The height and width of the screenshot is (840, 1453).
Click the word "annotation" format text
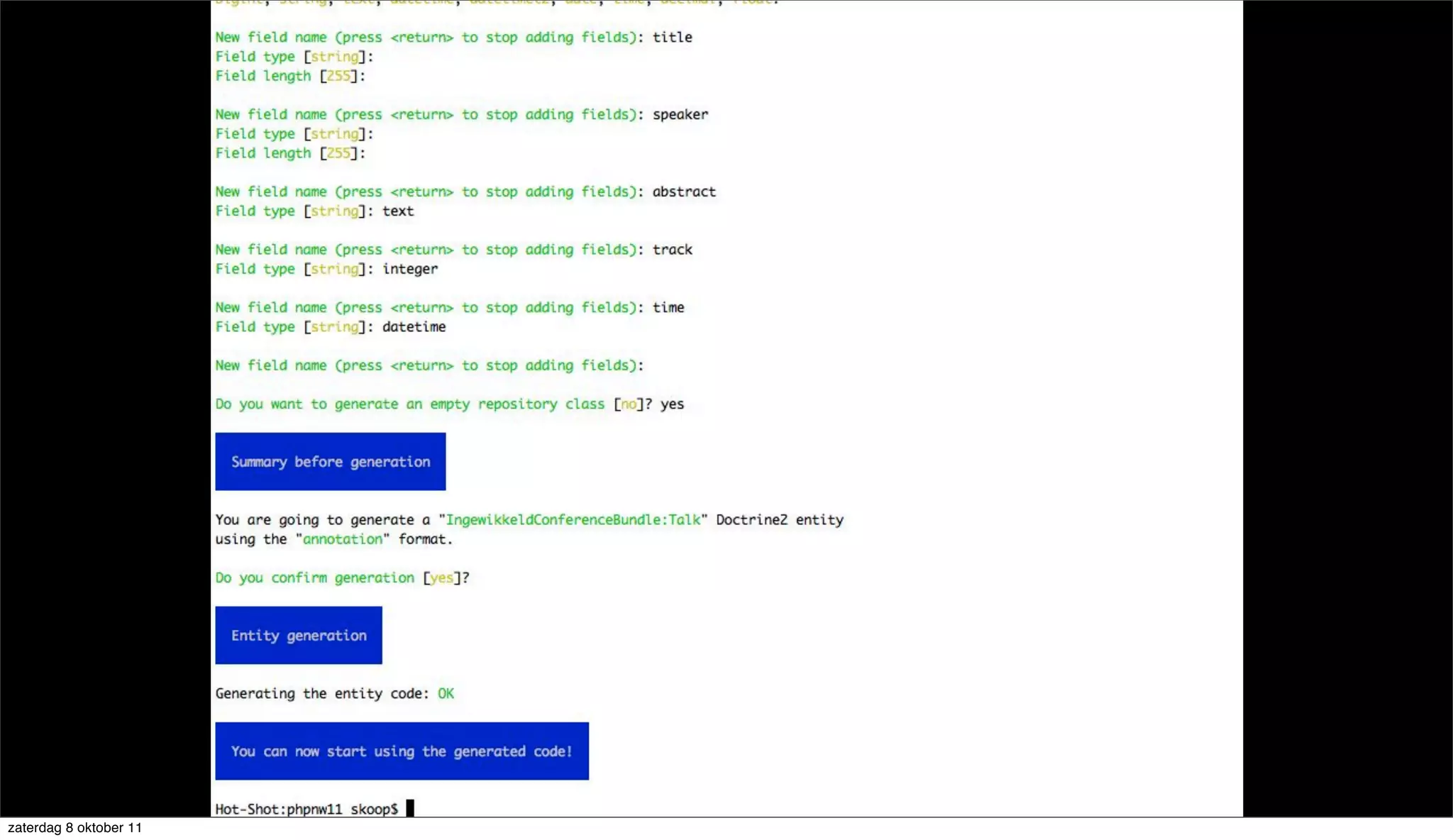pos(343,538)
